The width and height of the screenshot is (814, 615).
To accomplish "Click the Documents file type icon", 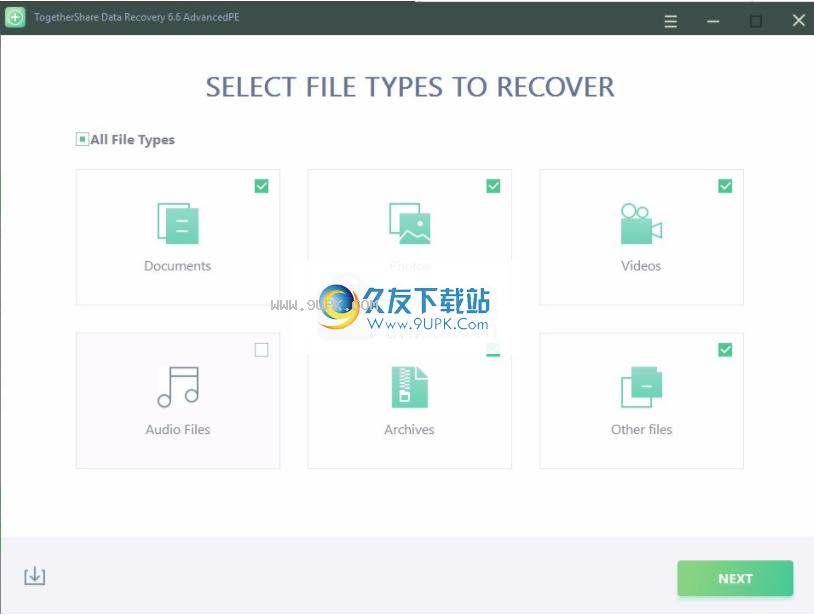I will (x=178, y=223).
